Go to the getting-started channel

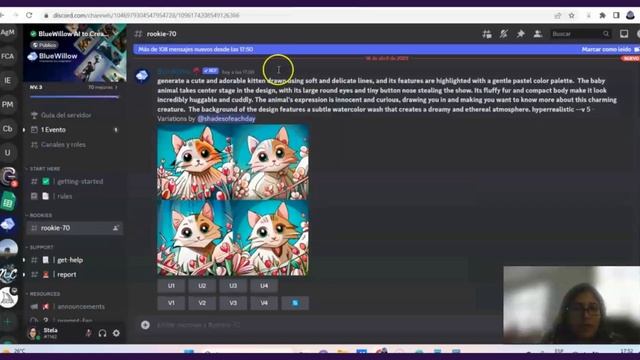pyautogui.click(x=74, y=181)
